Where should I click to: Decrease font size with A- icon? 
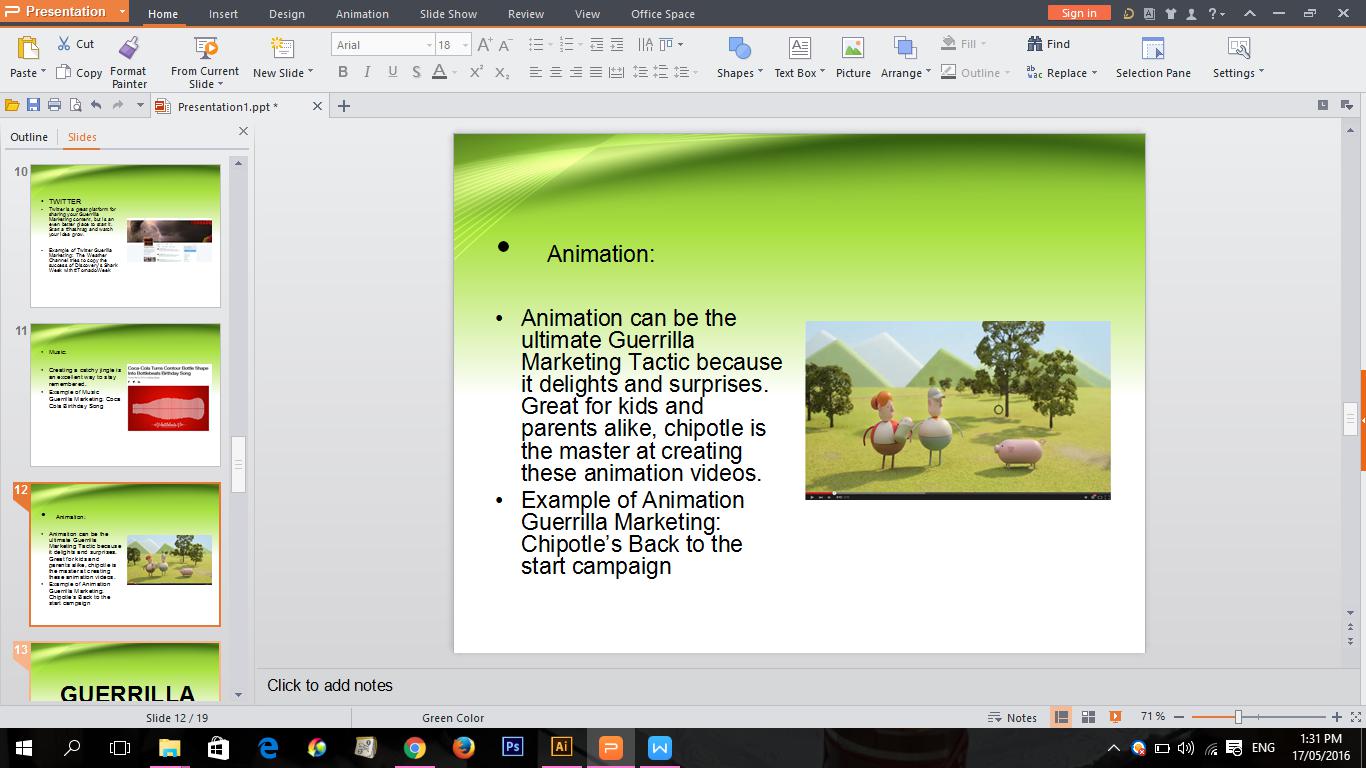(x=506, y=45)
